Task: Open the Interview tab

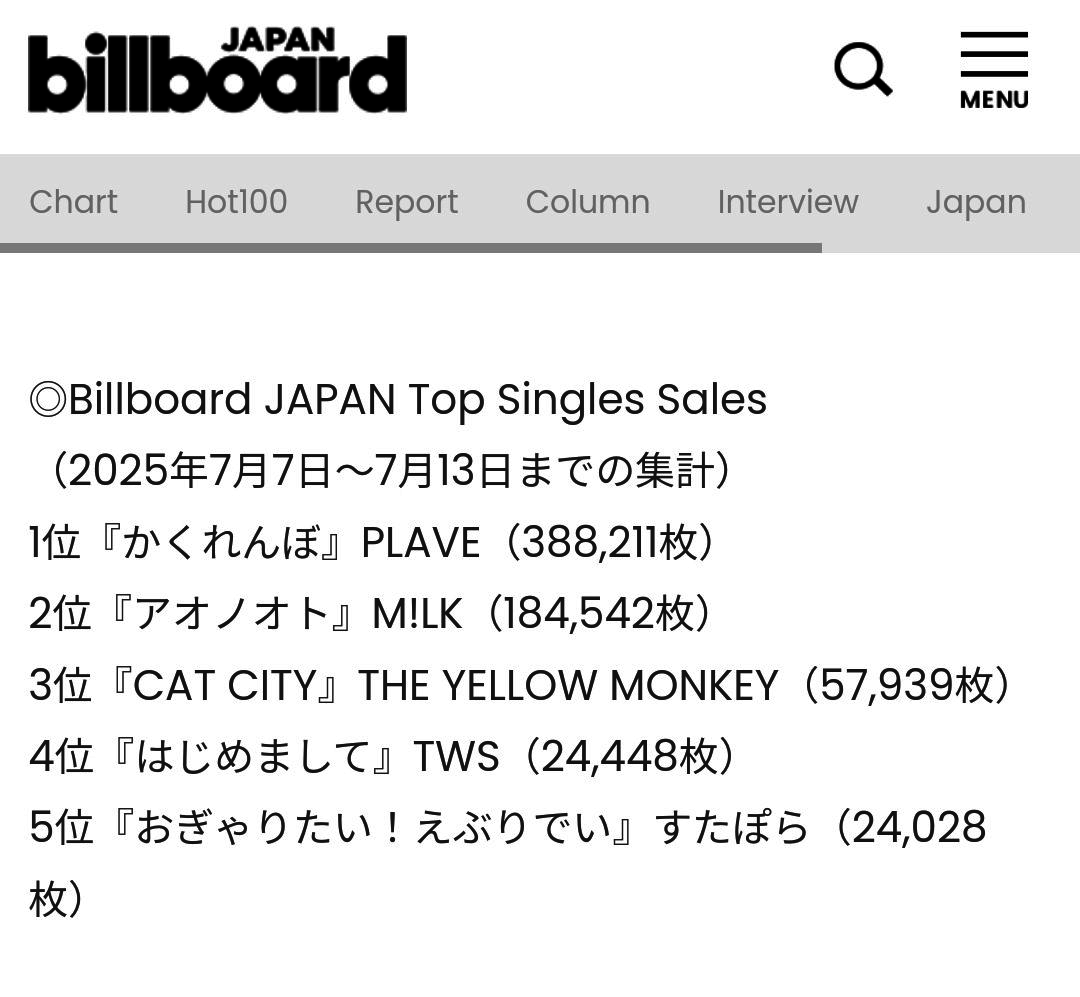Action: [788, 202]
